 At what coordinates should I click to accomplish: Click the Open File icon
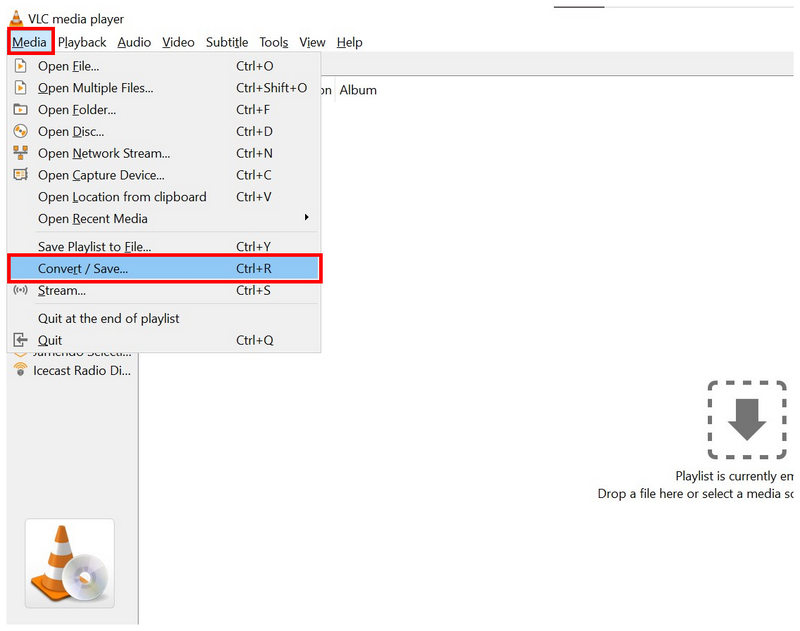(21, 66)
